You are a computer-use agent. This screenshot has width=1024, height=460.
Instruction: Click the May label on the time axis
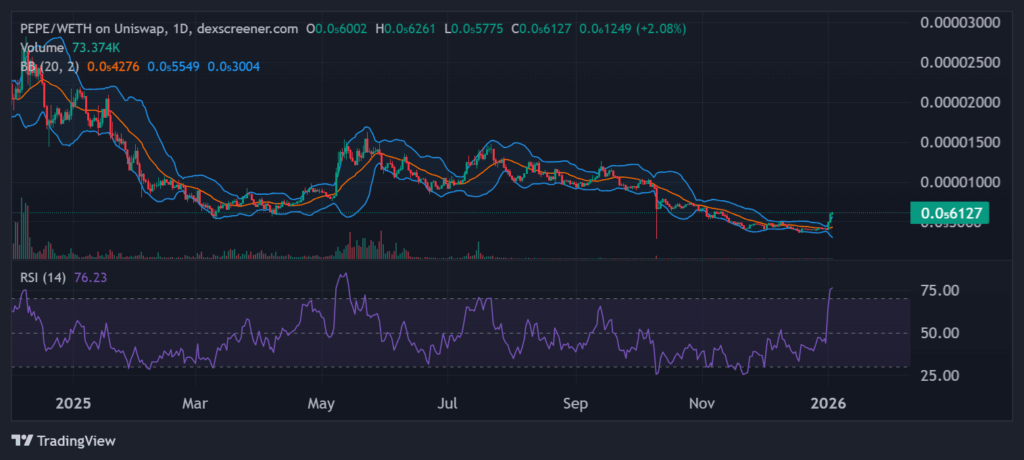(x=322, y=404)
